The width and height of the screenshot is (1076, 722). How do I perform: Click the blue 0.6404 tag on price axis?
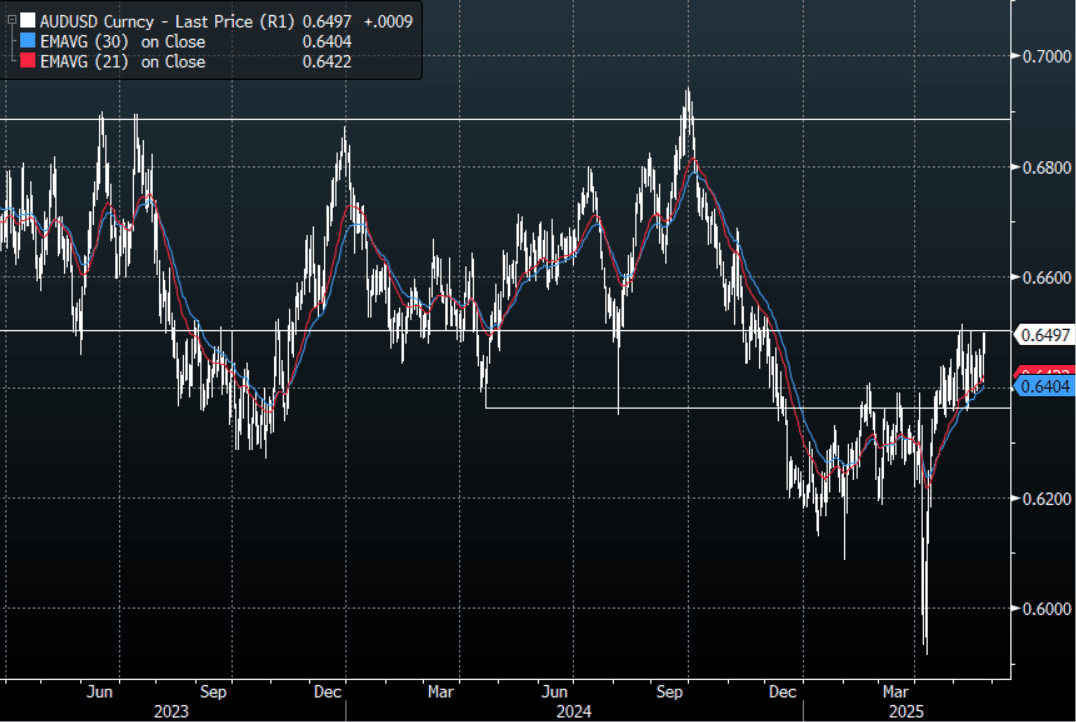tap(1044, 386)
